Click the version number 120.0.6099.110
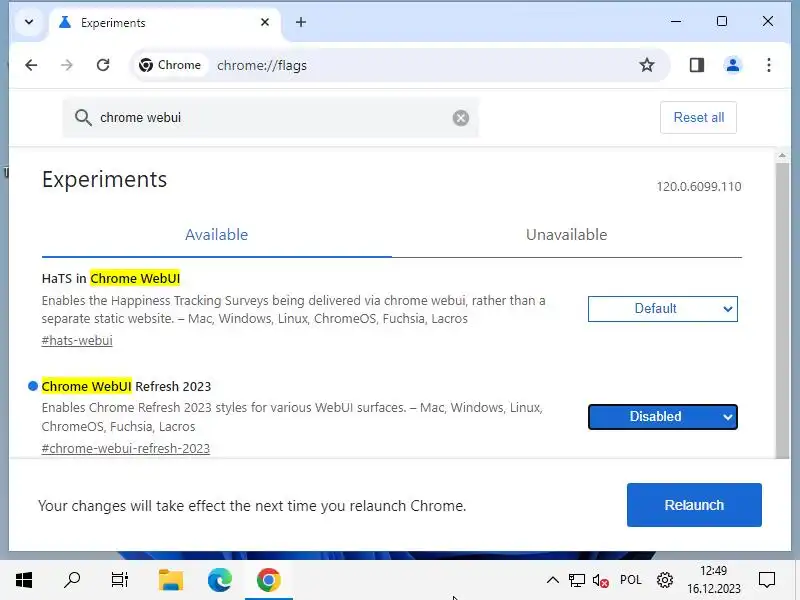The width and height of the screenshot is (800, 600). pos(699,187)
